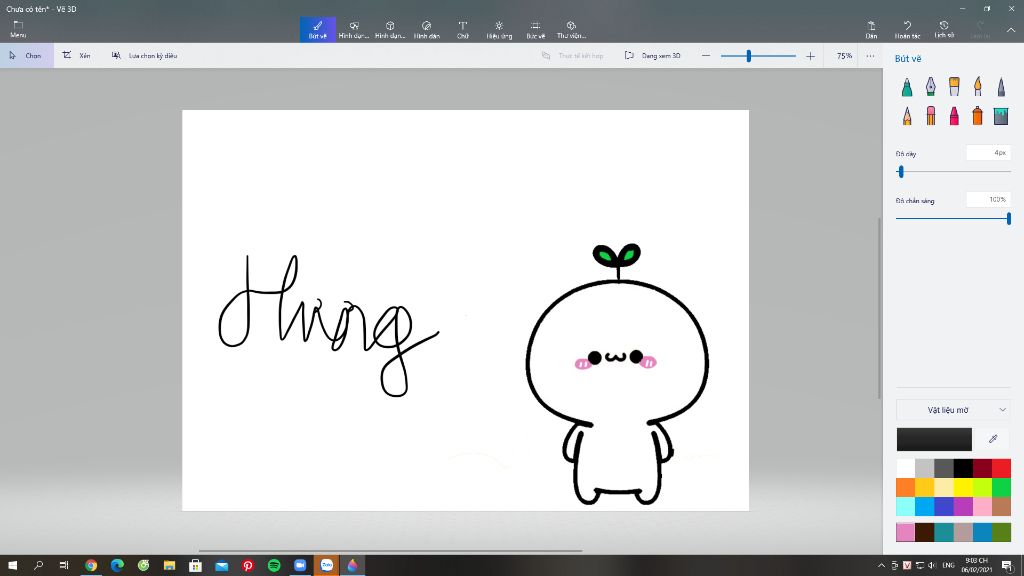Open Microsoft Edge from taskbar
Screen dimensions: 1024x576
coord(117,565)
